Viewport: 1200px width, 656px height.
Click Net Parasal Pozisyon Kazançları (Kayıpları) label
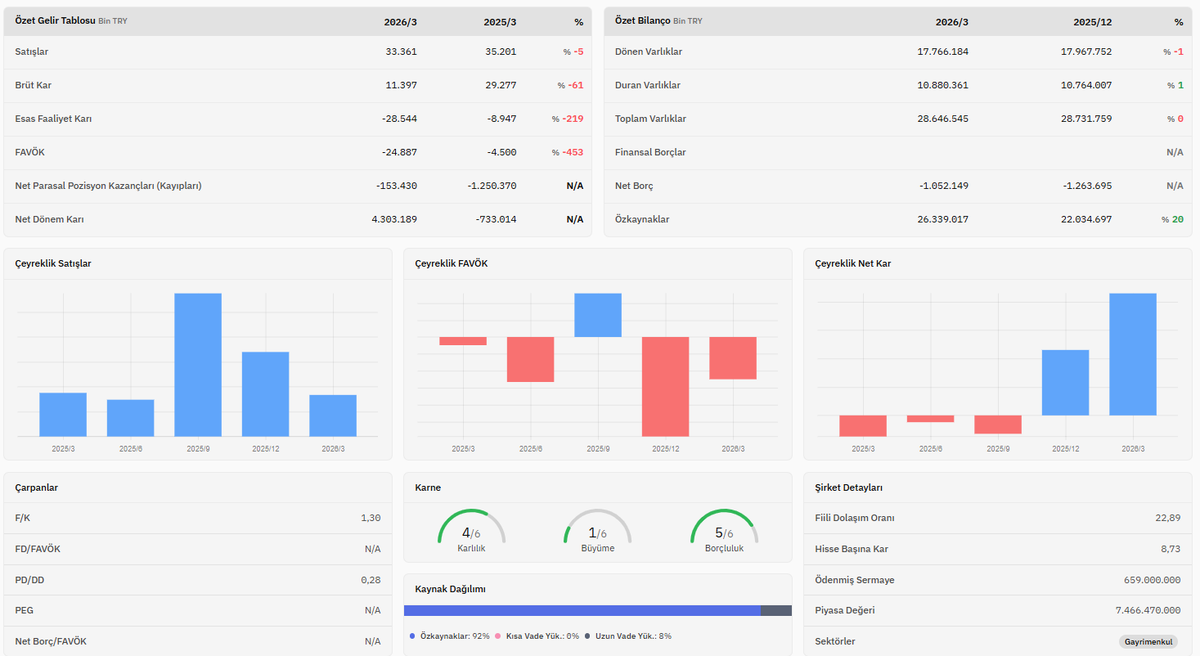(109, 186)
